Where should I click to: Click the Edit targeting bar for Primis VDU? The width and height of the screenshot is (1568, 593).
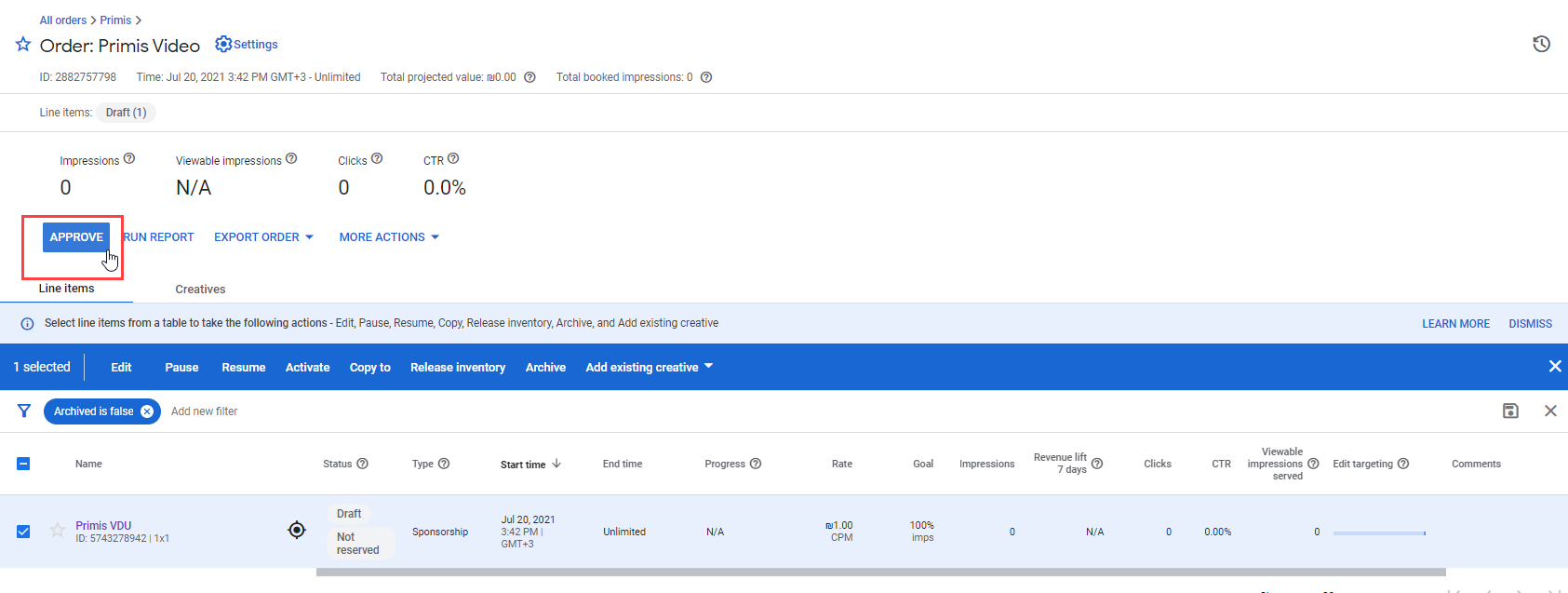coord(1379,533)
